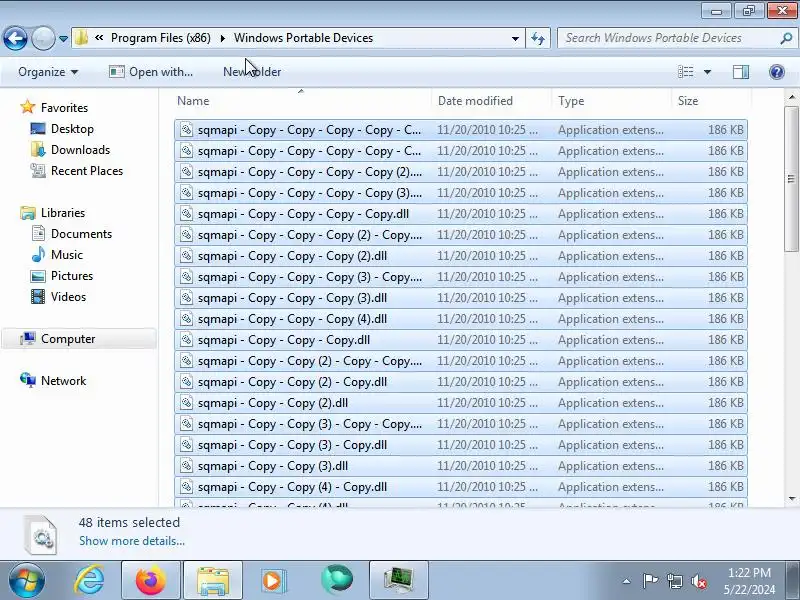Select sqmapi - Copy - Copy - Copy (4).dll
Viewport: 800px width, 600px height.
[x=461, y=319]
